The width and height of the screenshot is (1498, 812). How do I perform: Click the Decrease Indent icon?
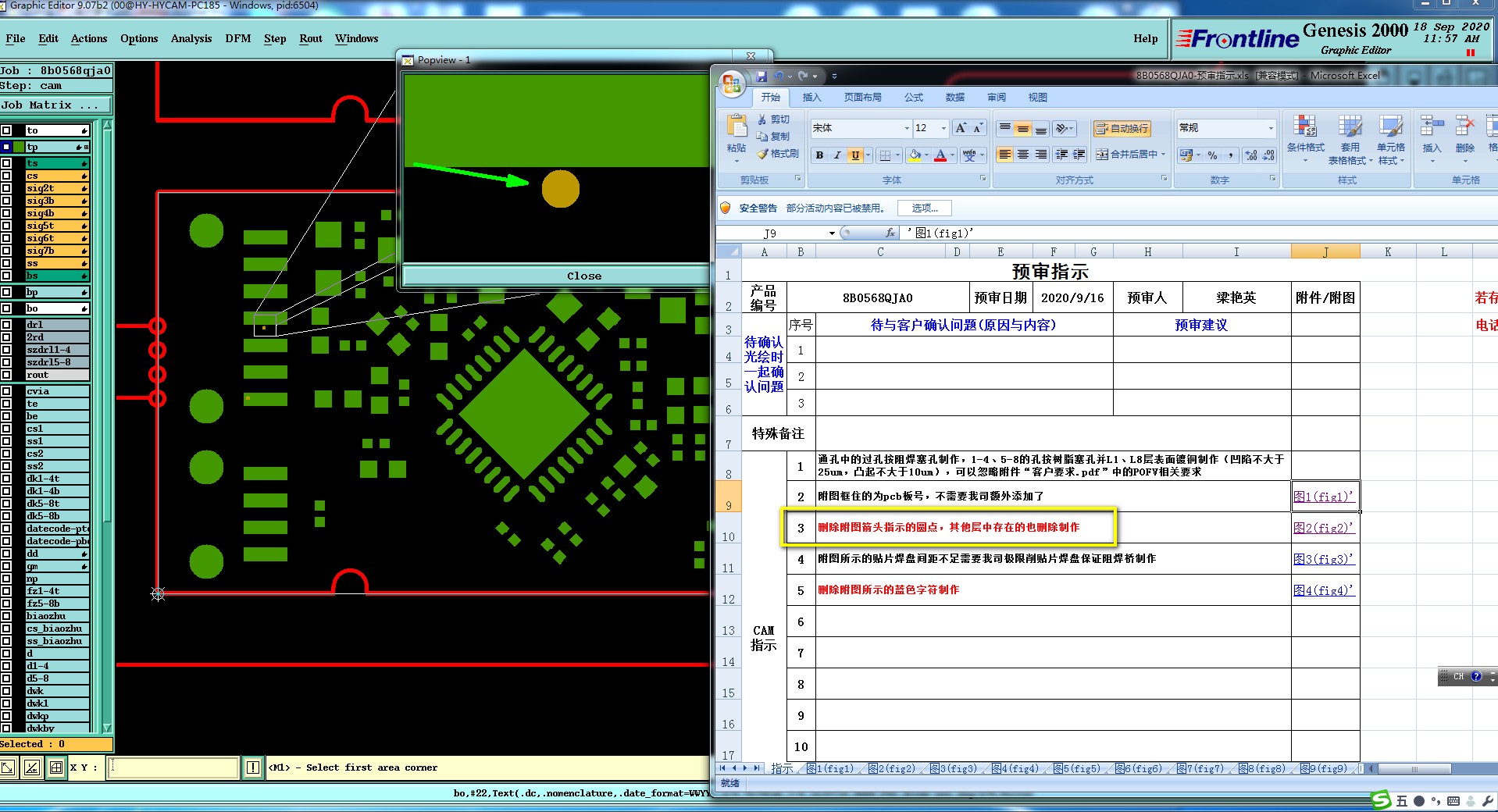[1062, 155]
